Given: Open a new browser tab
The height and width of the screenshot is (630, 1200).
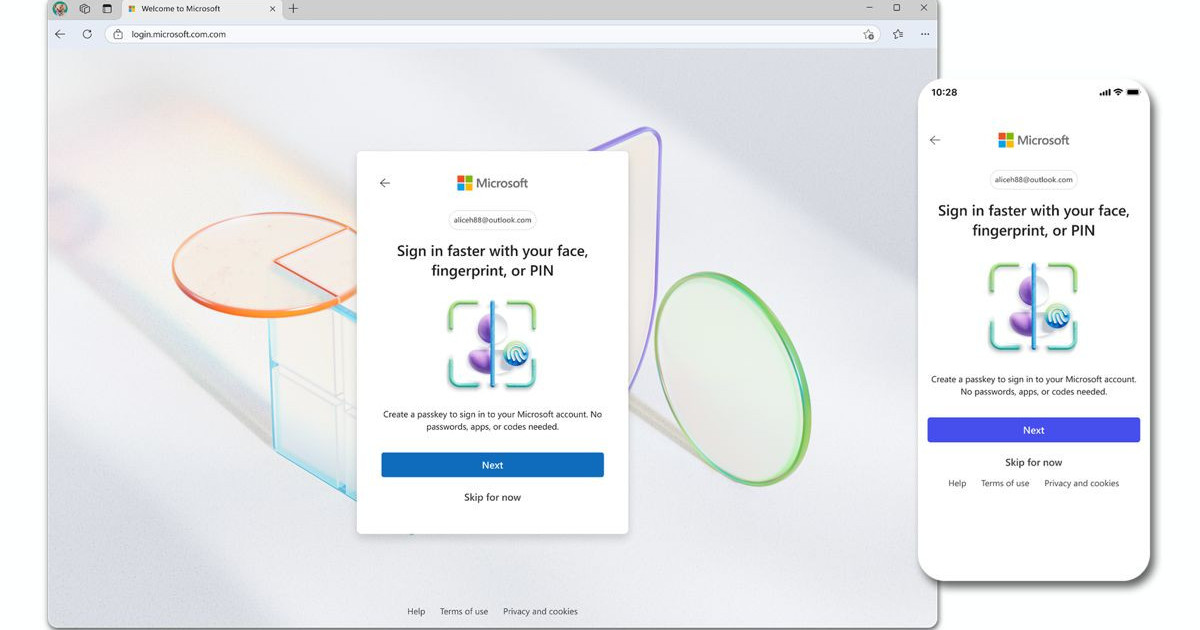Looking at the screenshot, I should pyautogui.click(x=293, y=9).
